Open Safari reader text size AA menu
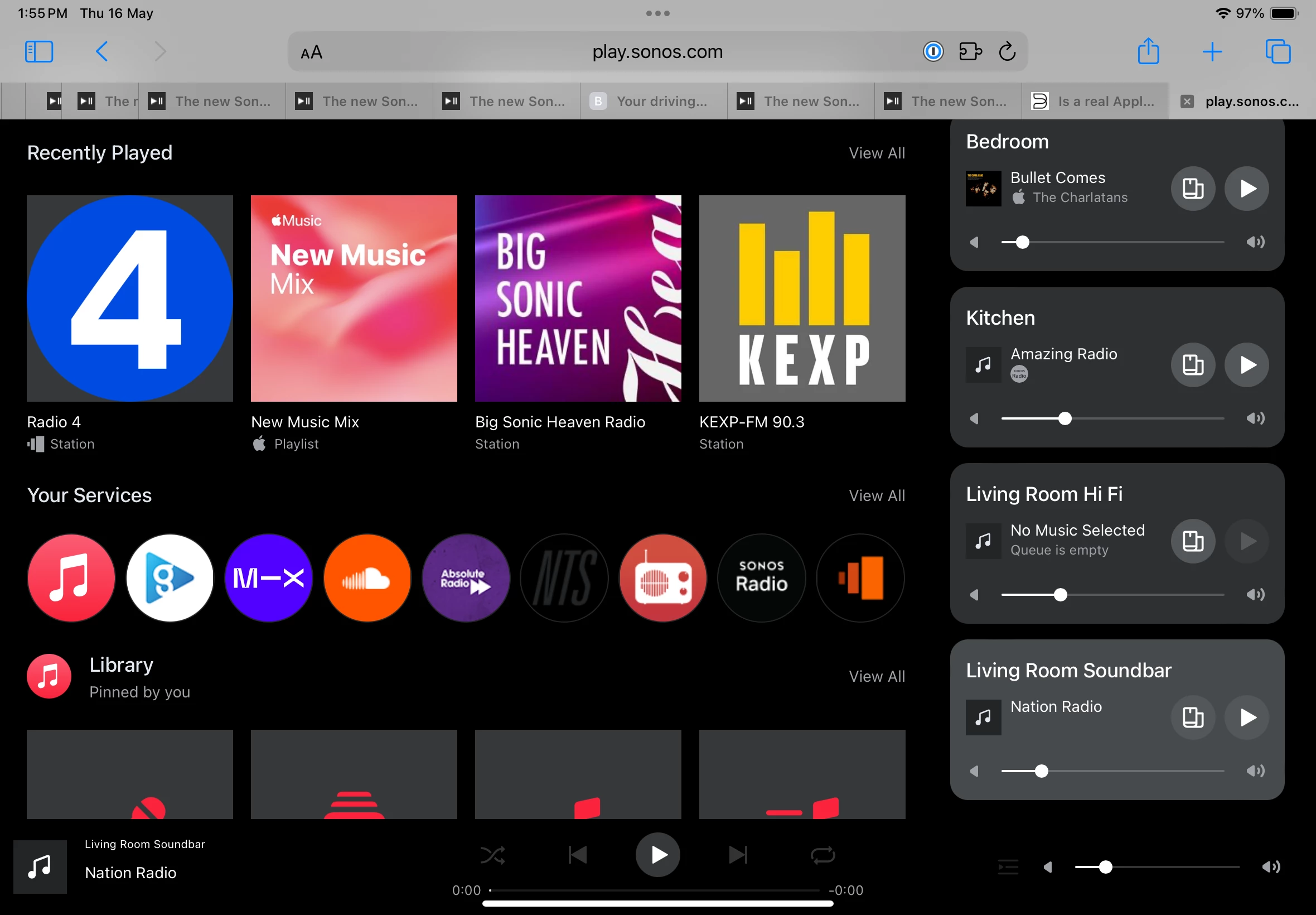This screenshot has height=915, width=1316. (312, 53)
